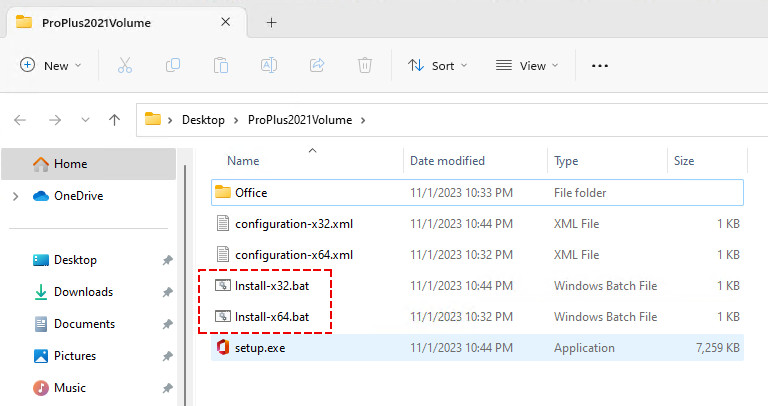Click the pin icon next to Documents
Viewport: 768px width, 406px height.
click(x=168, y=324)
